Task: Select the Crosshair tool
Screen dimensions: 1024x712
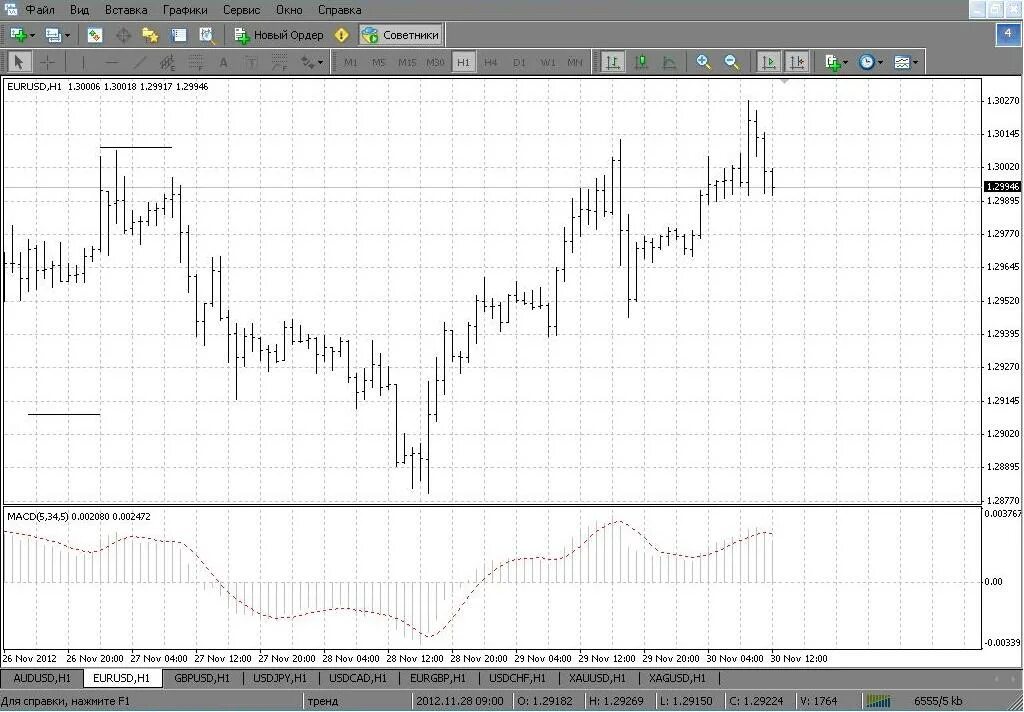Action: click(48, 63)
